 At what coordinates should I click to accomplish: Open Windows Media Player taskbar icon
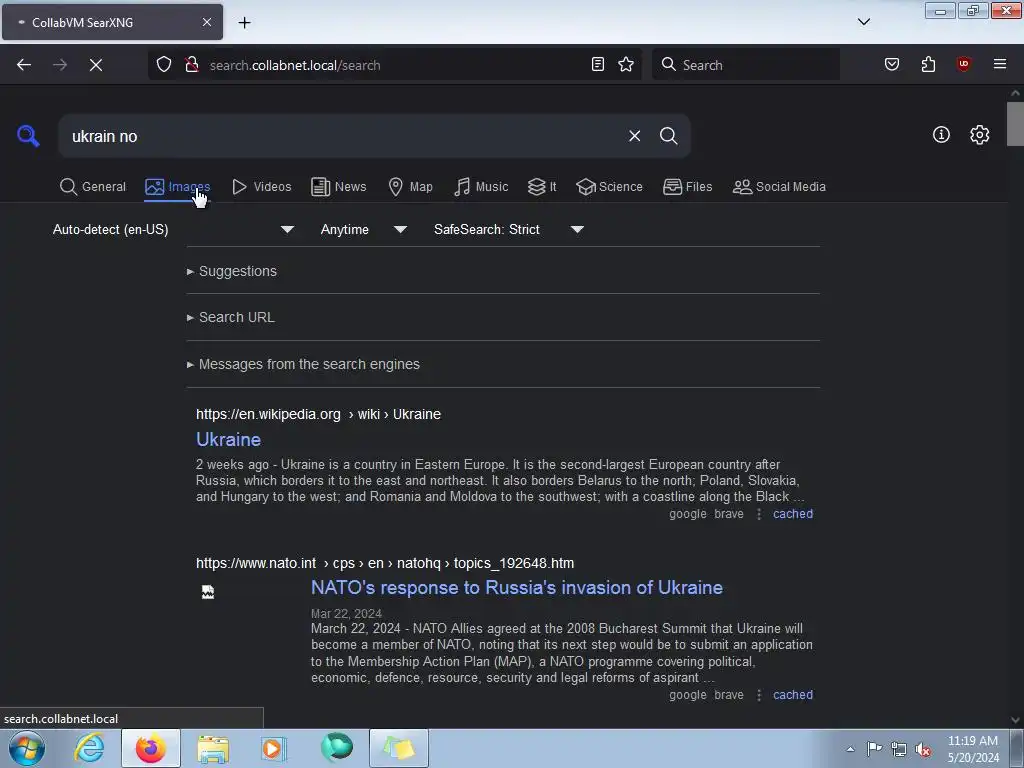[274, 748]
